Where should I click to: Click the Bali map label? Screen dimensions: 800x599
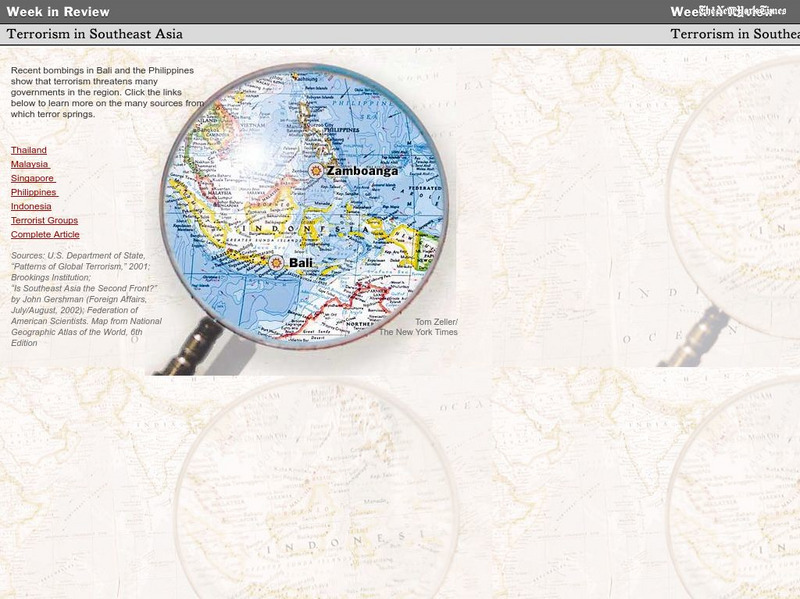click(301, 263)
